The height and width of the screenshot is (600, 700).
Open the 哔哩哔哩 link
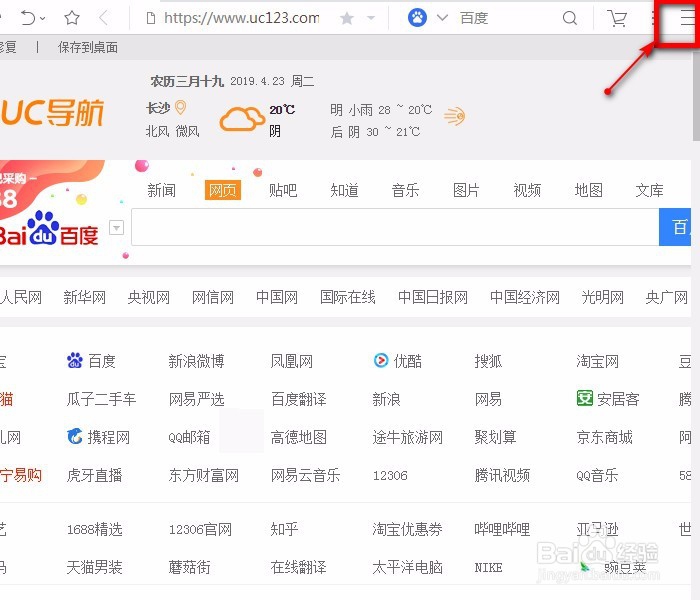[502, 530]
